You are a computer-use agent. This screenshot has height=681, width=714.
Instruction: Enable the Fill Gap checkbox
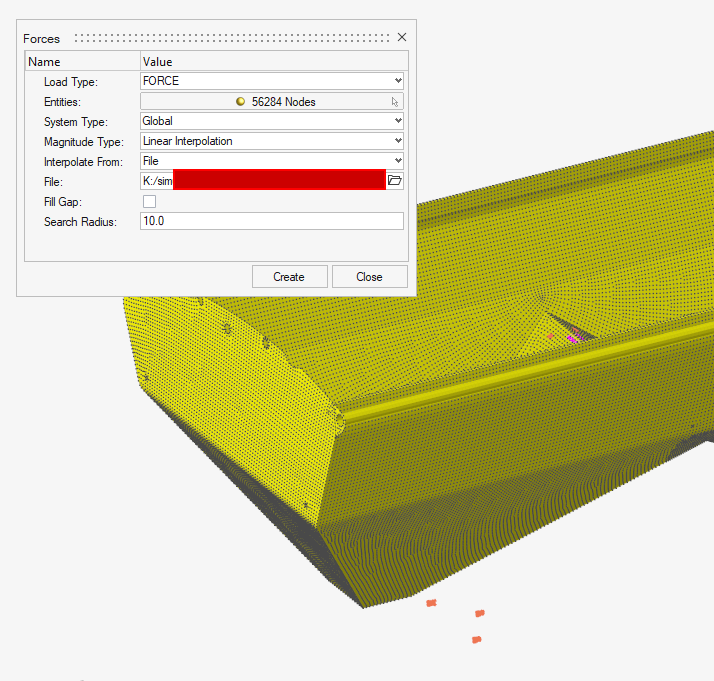(x=149, y=201)
